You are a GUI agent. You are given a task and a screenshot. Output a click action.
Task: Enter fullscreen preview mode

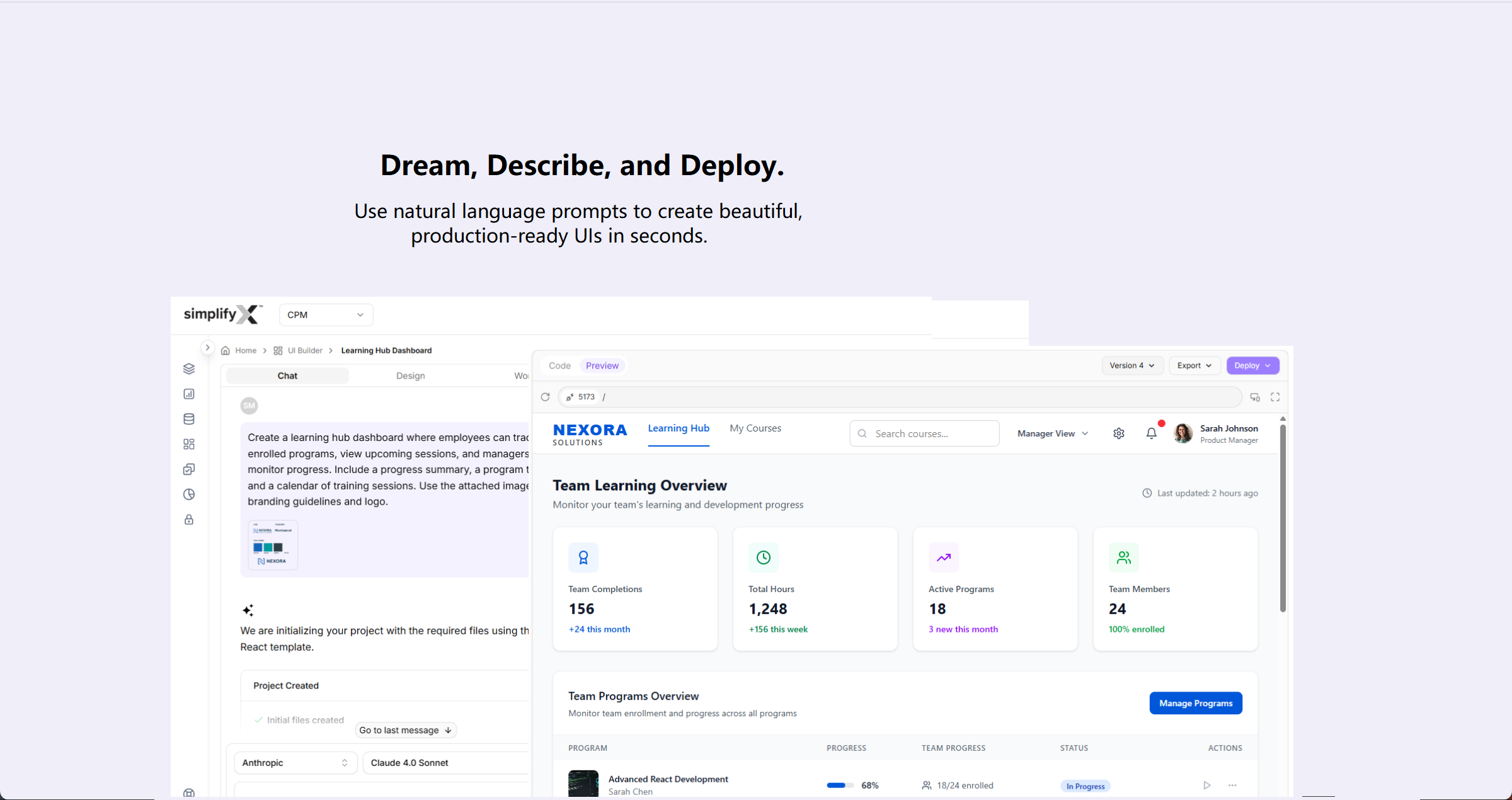coord(1275,397)
